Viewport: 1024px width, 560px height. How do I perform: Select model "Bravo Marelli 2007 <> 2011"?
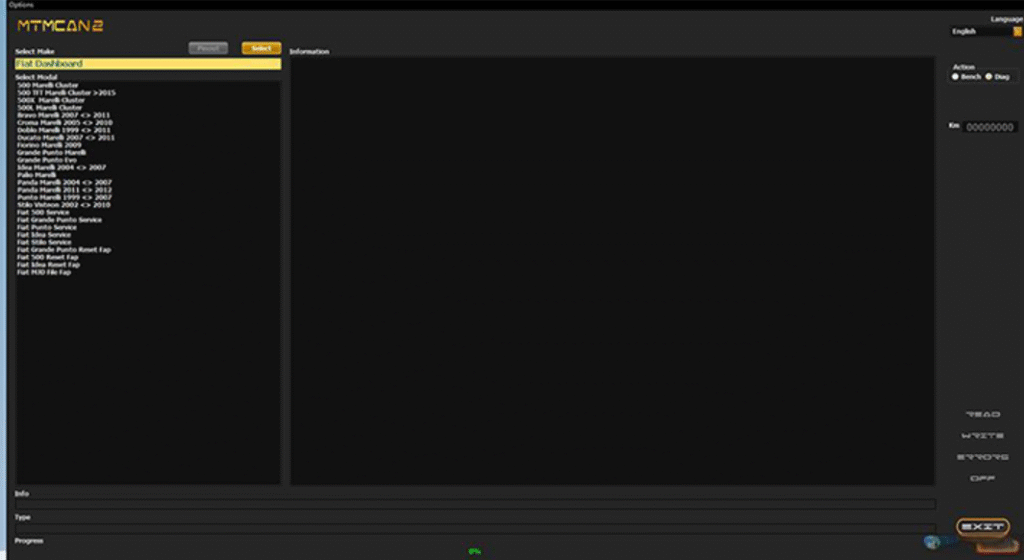[x=64, y=115]
